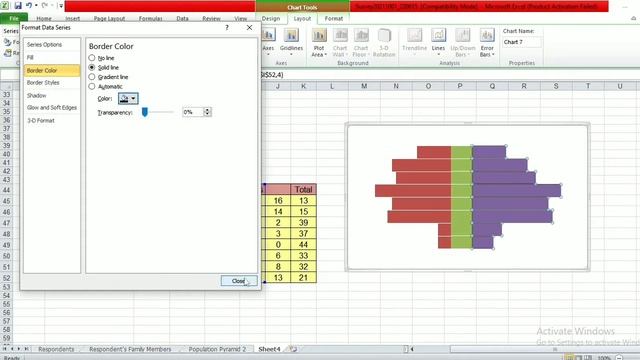Switch to the Layout chart tools tab
640x360 pixels.
[302, 18]
